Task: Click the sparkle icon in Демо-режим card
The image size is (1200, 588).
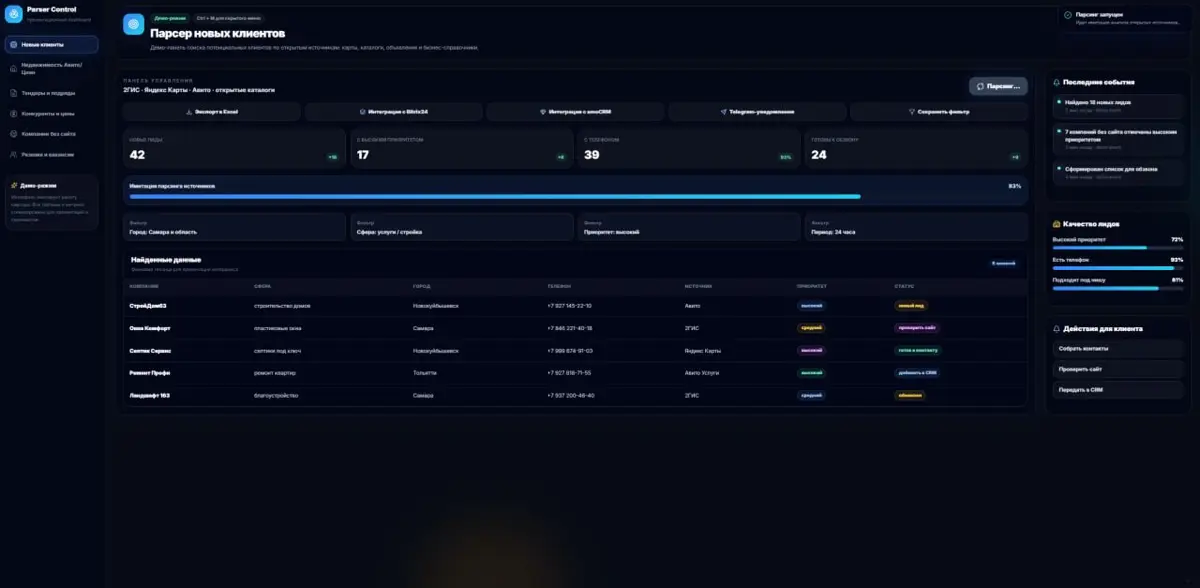Action: [x=13, y=185]
